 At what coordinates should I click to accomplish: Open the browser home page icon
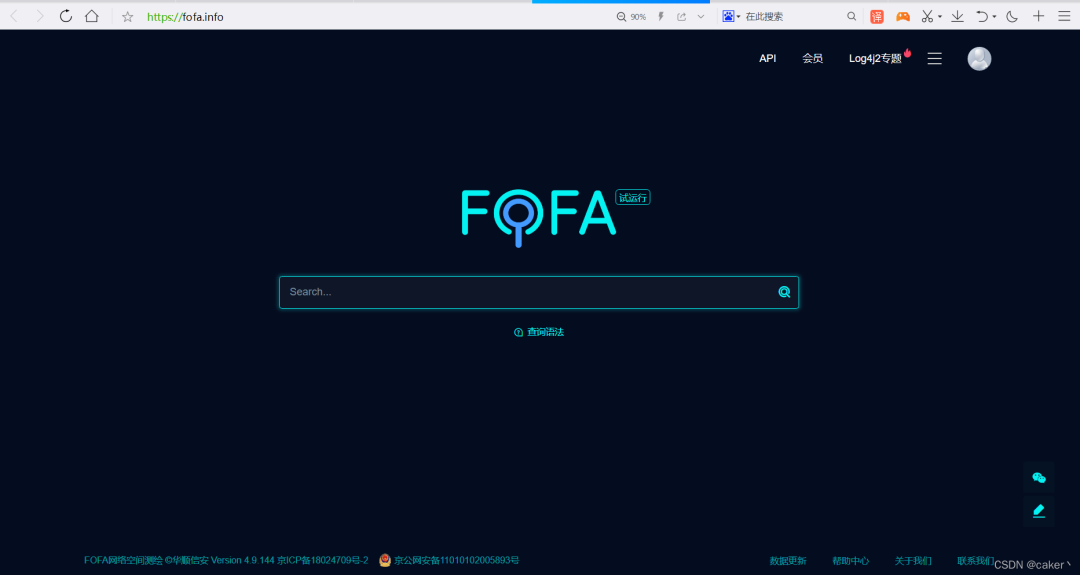(x=92, y=16)
